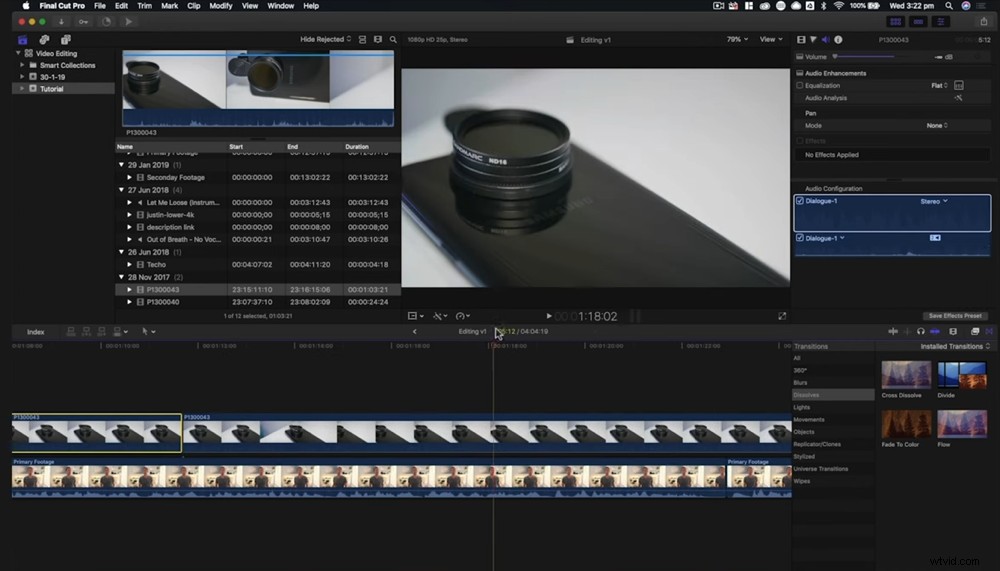
Task: Click the Save Effects Preset button
Action: click(955, 316)
